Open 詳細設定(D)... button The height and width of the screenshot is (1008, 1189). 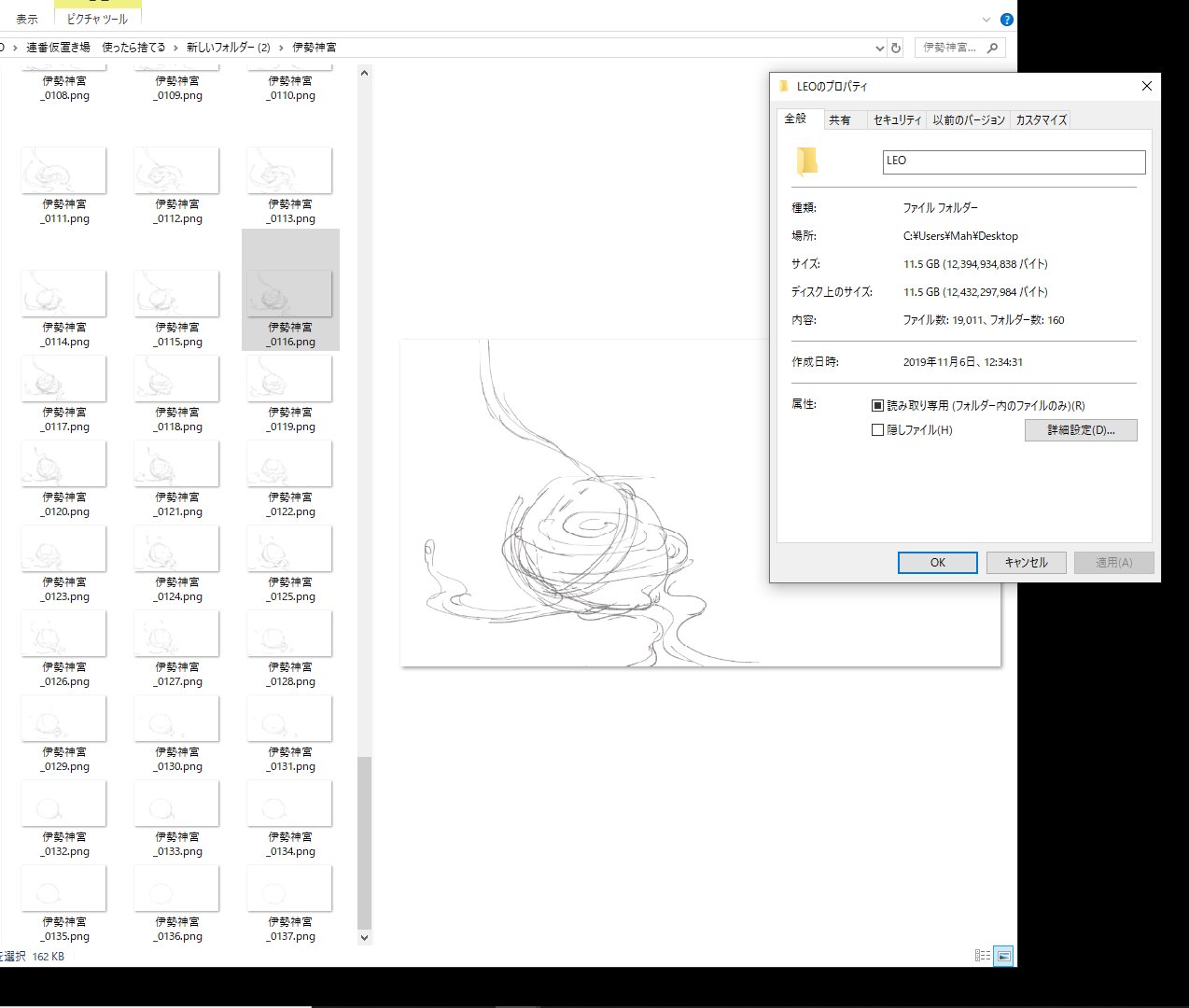1081,430
